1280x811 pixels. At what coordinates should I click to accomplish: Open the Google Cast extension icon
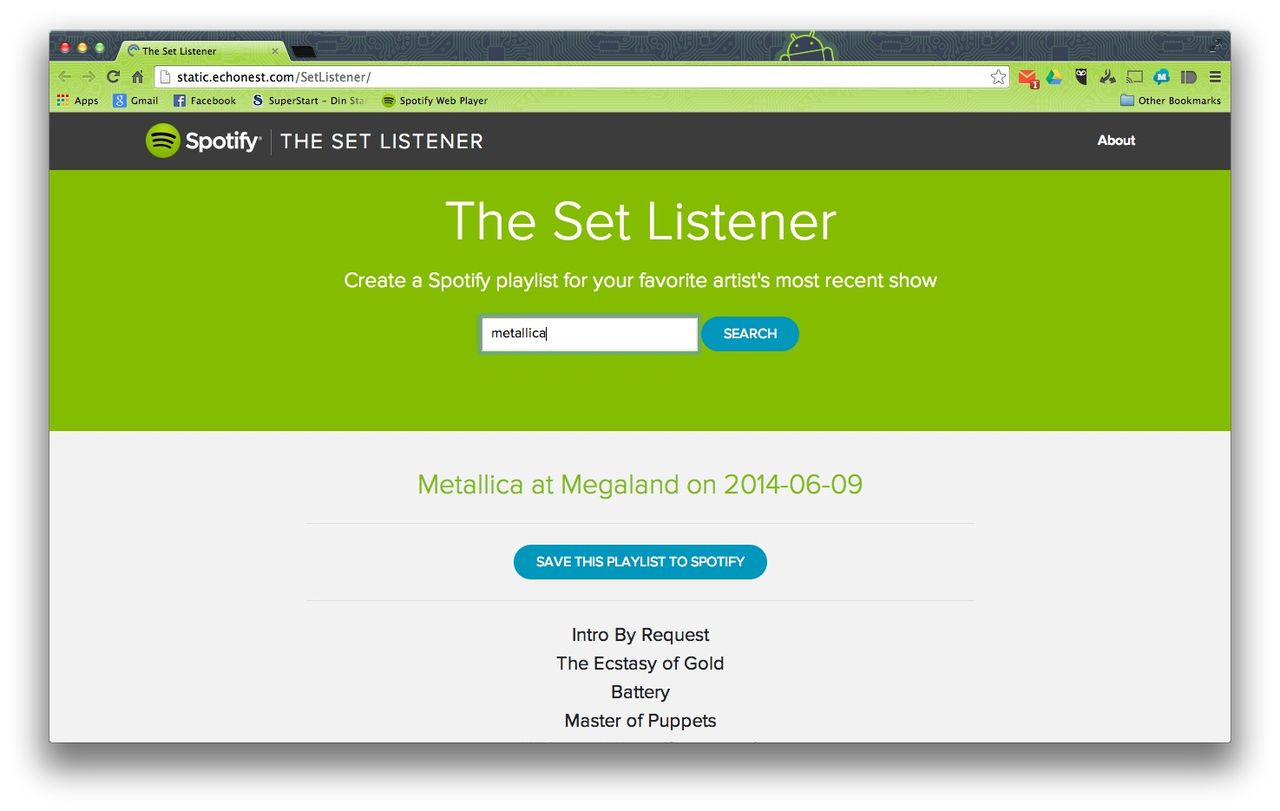pos(1134,77)
